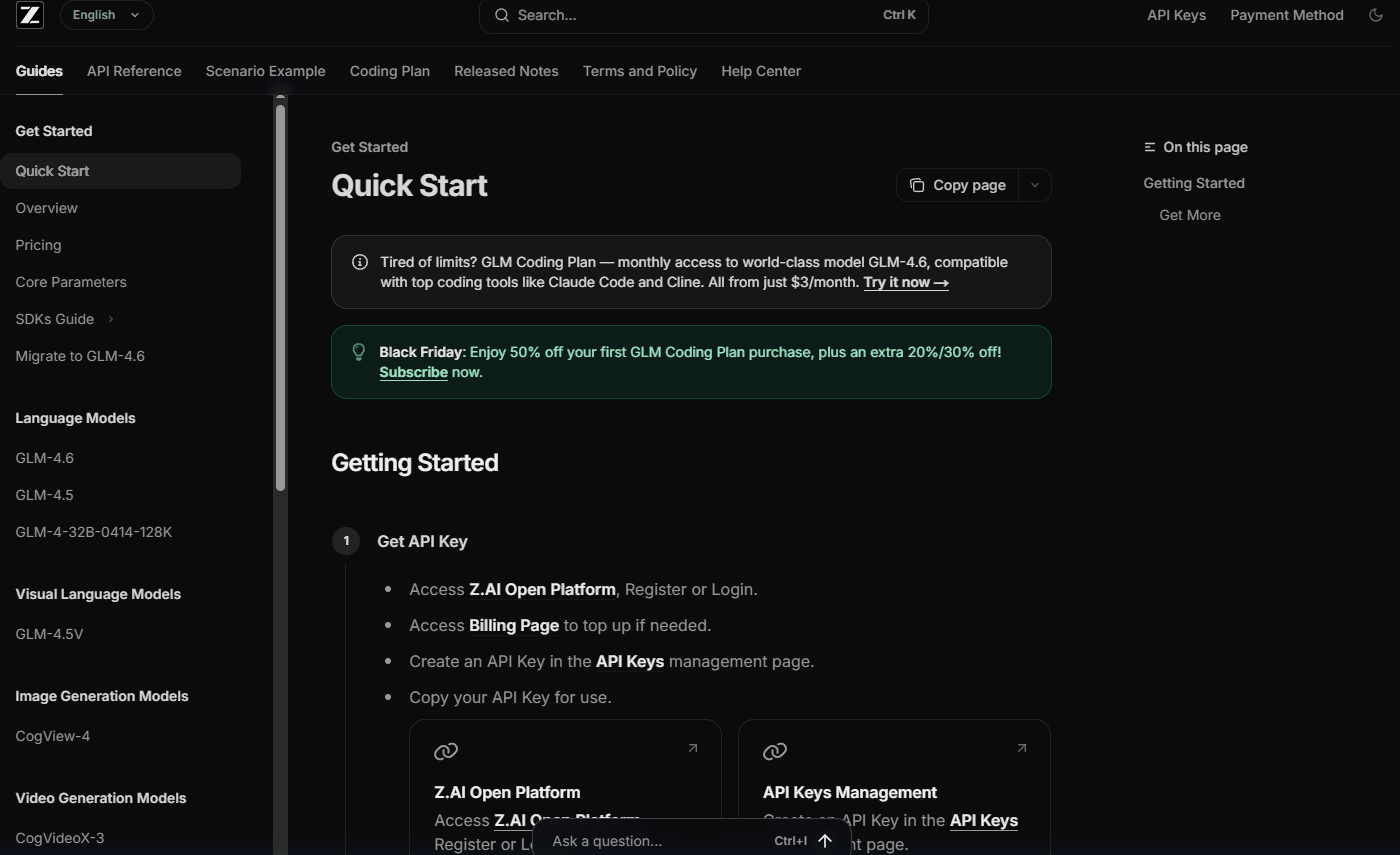Click the Try it now link
Image resolution: width=1400 pixels, height=855 pixels.
906,282
